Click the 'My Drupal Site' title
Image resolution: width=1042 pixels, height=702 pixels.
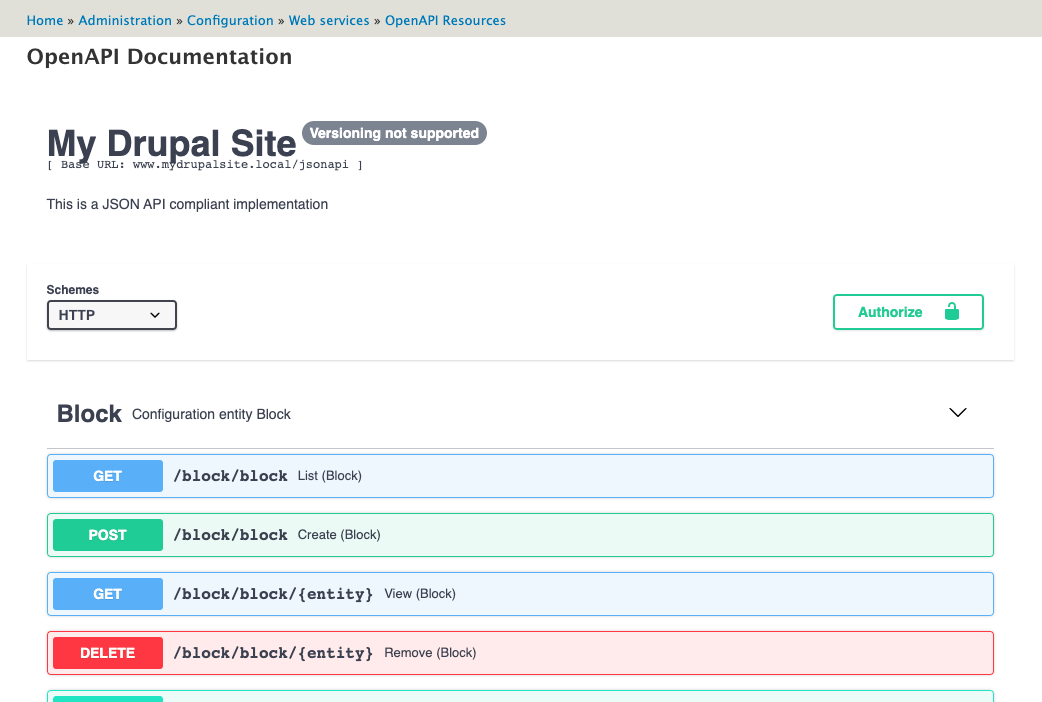point(171,143)
